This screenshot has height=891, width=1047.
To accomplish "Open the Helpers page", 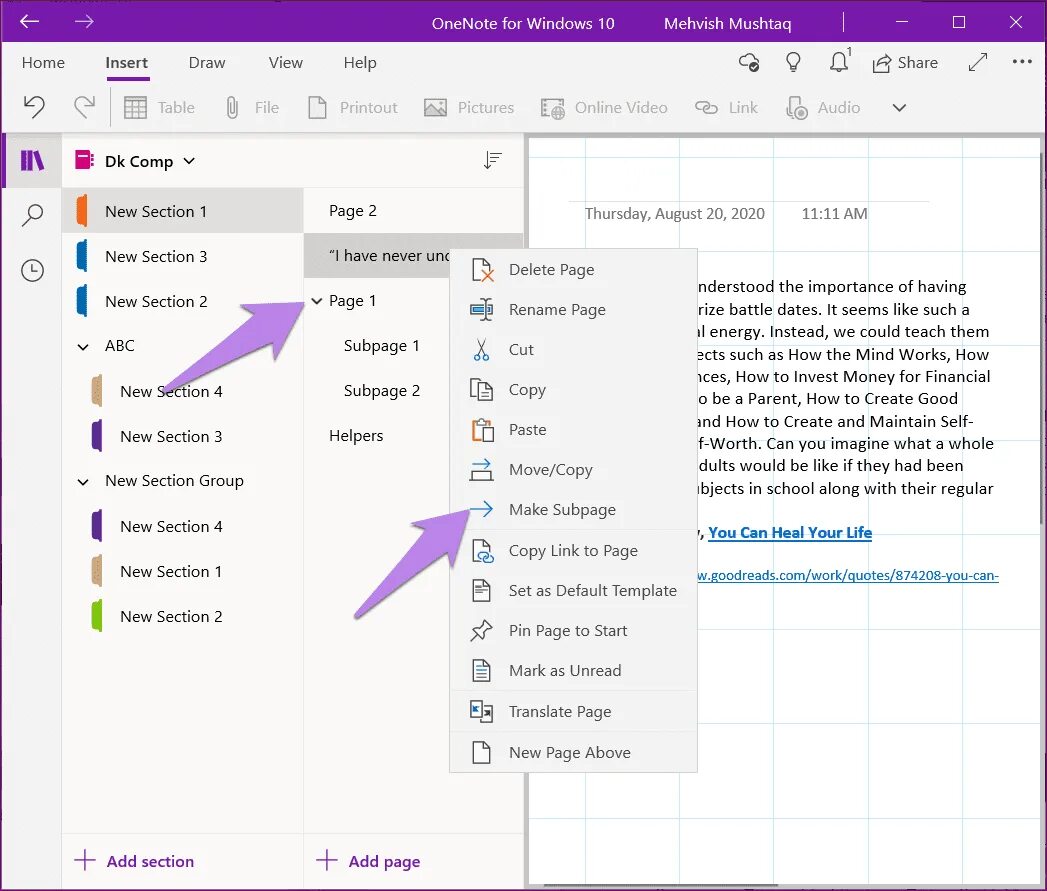I will pyautogui.click(x=356, y=435).
